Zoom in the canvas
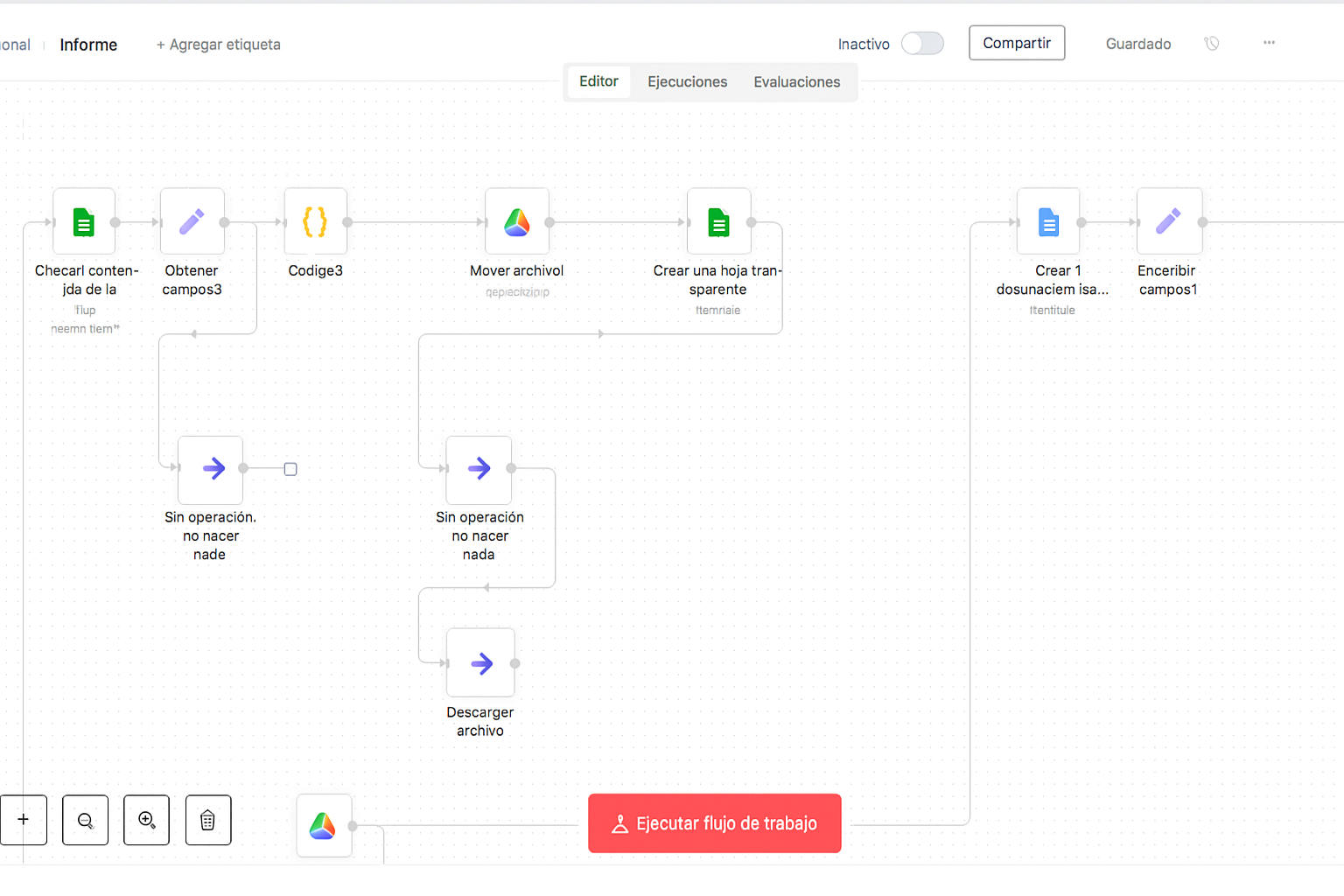Viewport: 1344px width, 896px height. (146, 820)
